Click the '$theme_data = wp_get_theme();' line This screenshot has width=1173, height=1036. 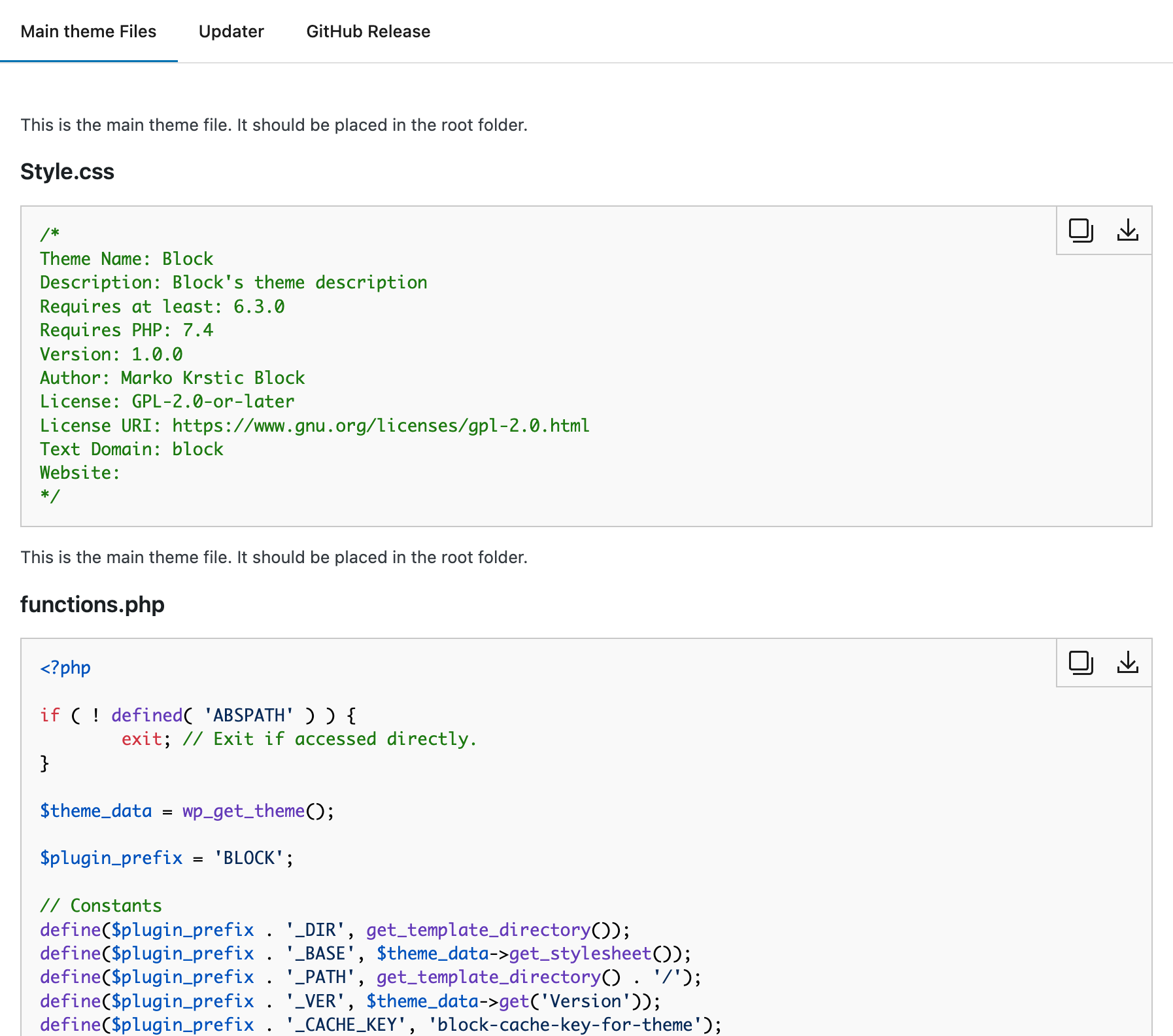(x=187, y=811)
